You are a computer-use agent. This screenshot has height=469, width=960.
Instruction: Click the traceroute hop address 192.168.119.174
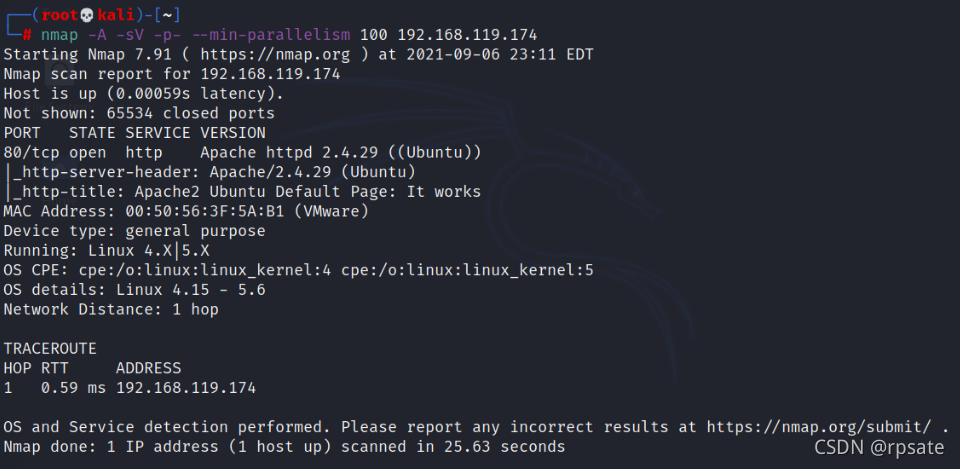click(186, 388)
